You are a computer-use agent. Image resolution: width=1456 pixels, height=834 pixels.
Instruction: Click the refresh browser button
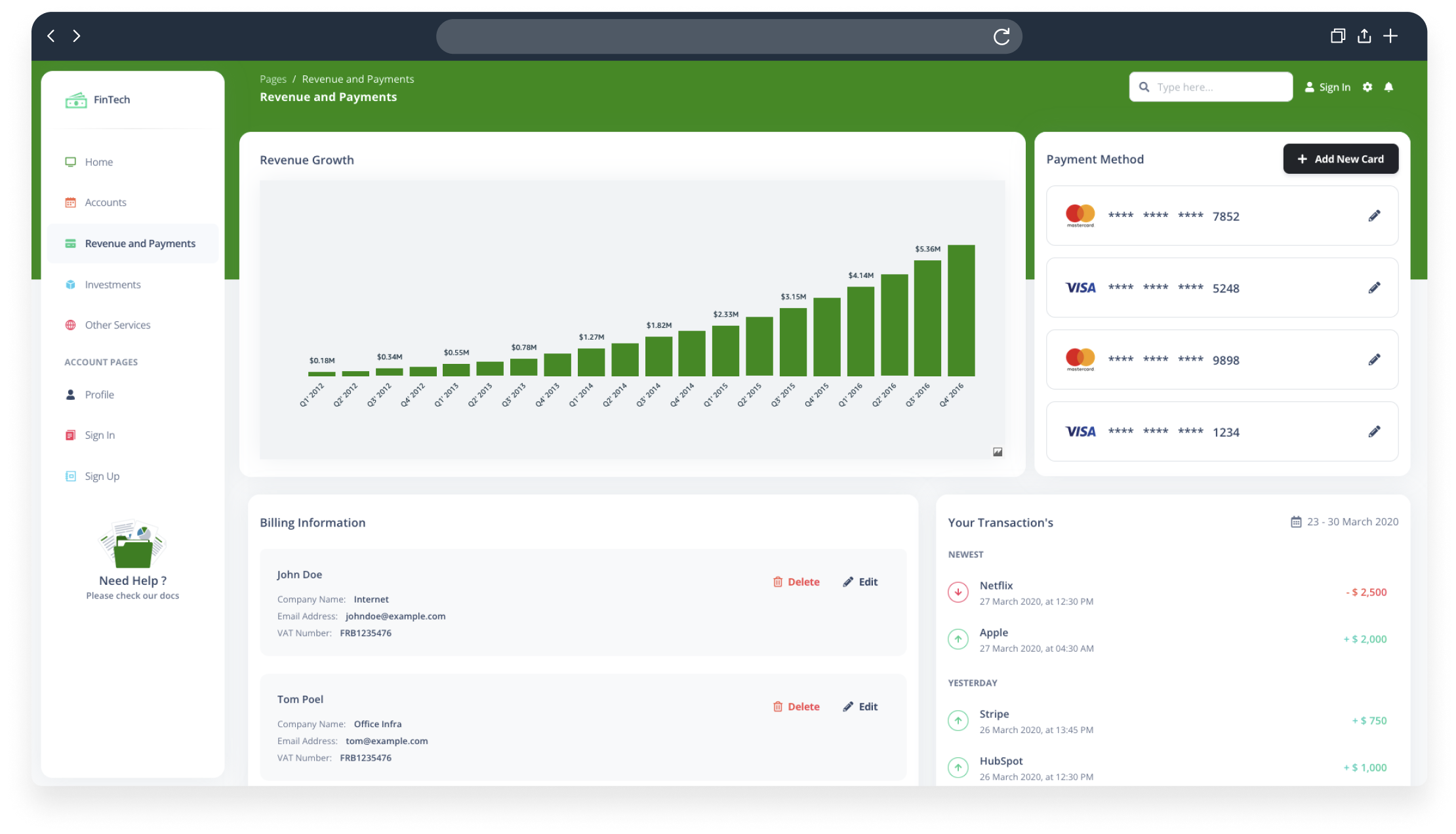click(1003, 36)
